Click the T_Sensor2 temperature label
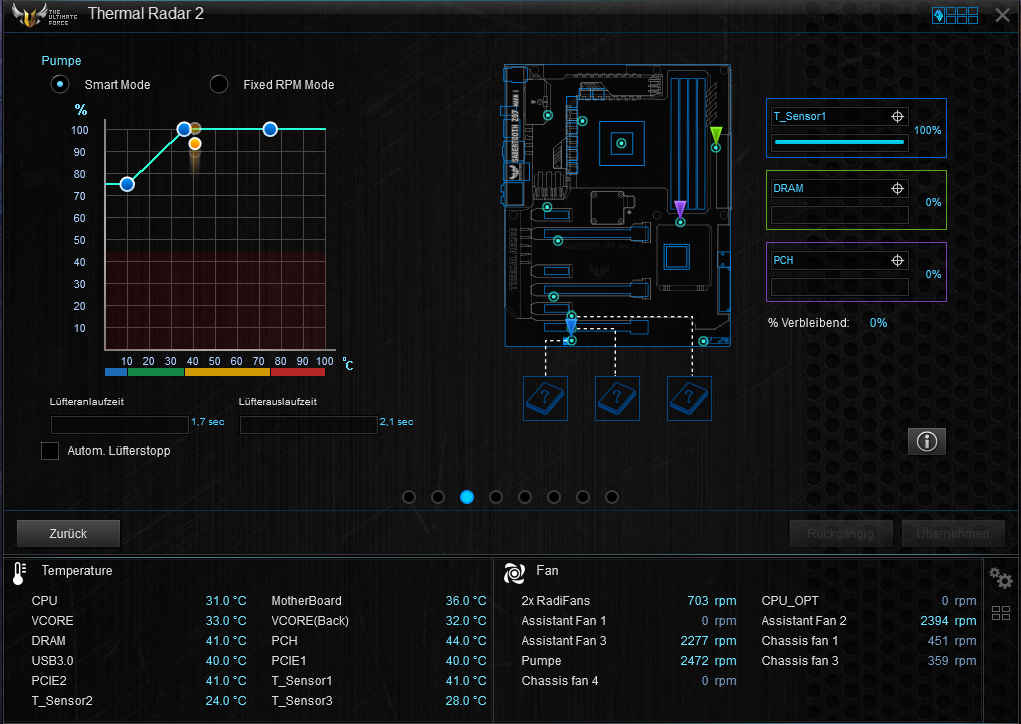The width and height of the screenshot is (1021, 724). click(62, 701)
